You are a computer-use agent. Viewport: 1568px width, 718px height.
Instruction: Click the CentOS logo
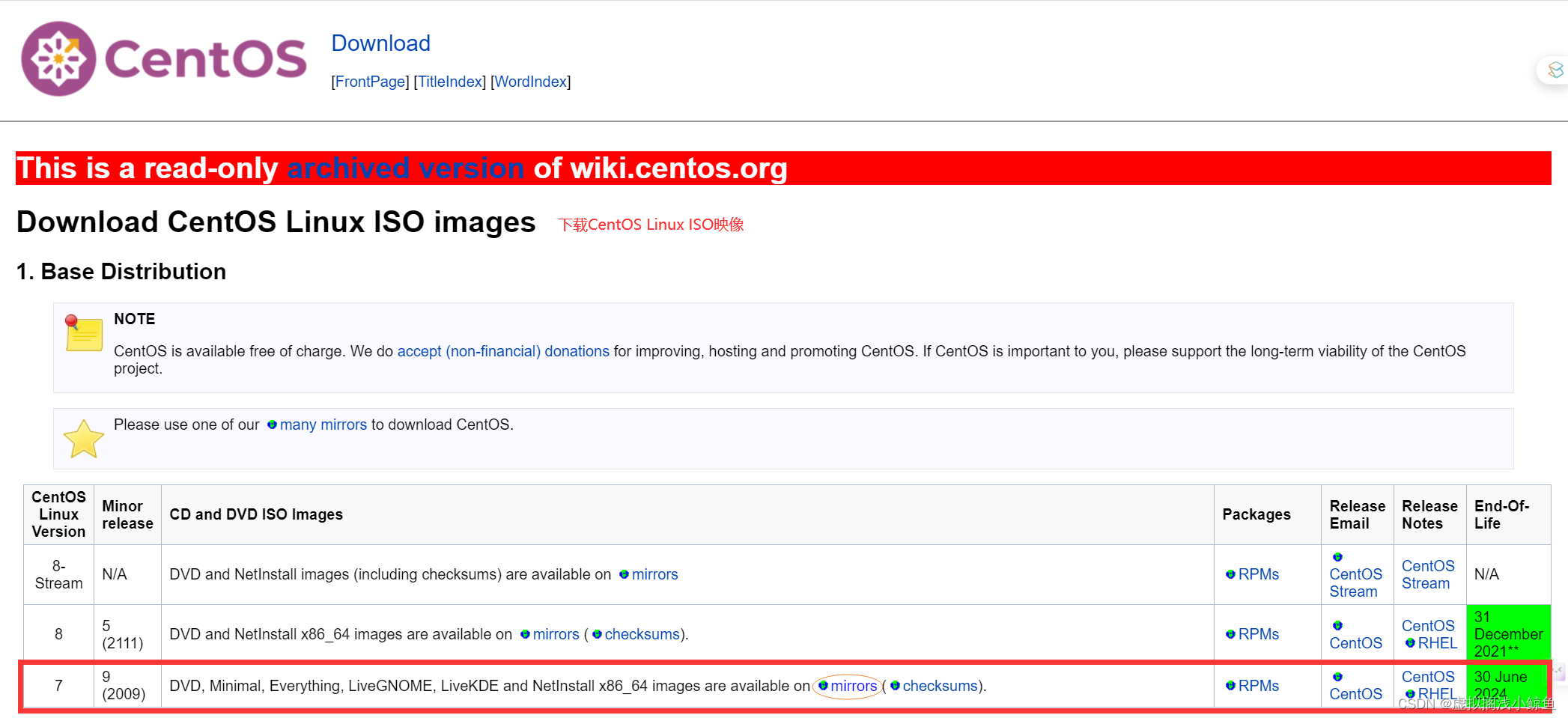tap(164, 58)
